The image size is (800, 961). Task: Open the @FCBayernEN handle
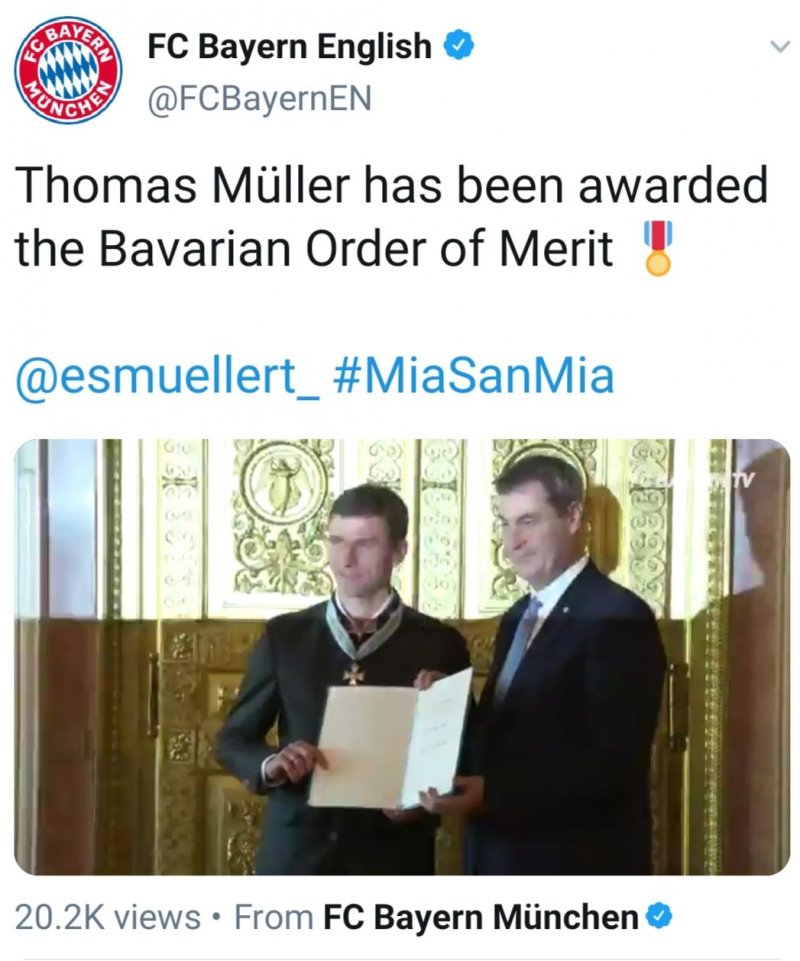259,99
